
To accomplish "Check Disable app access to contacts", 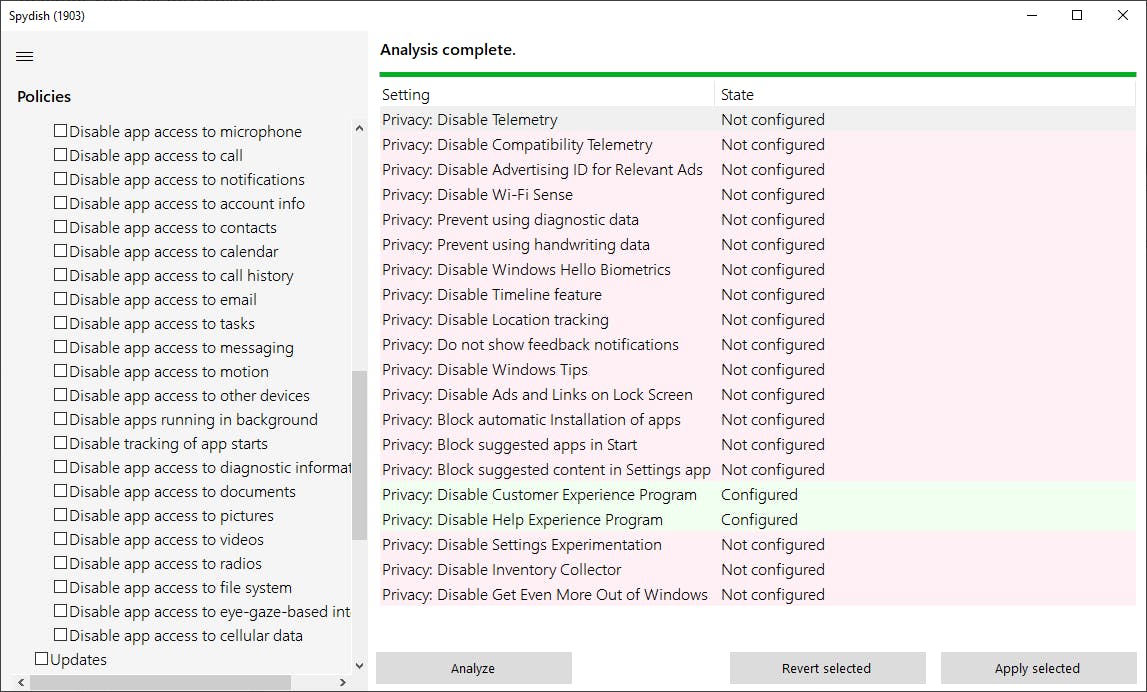I will point(61,227).
